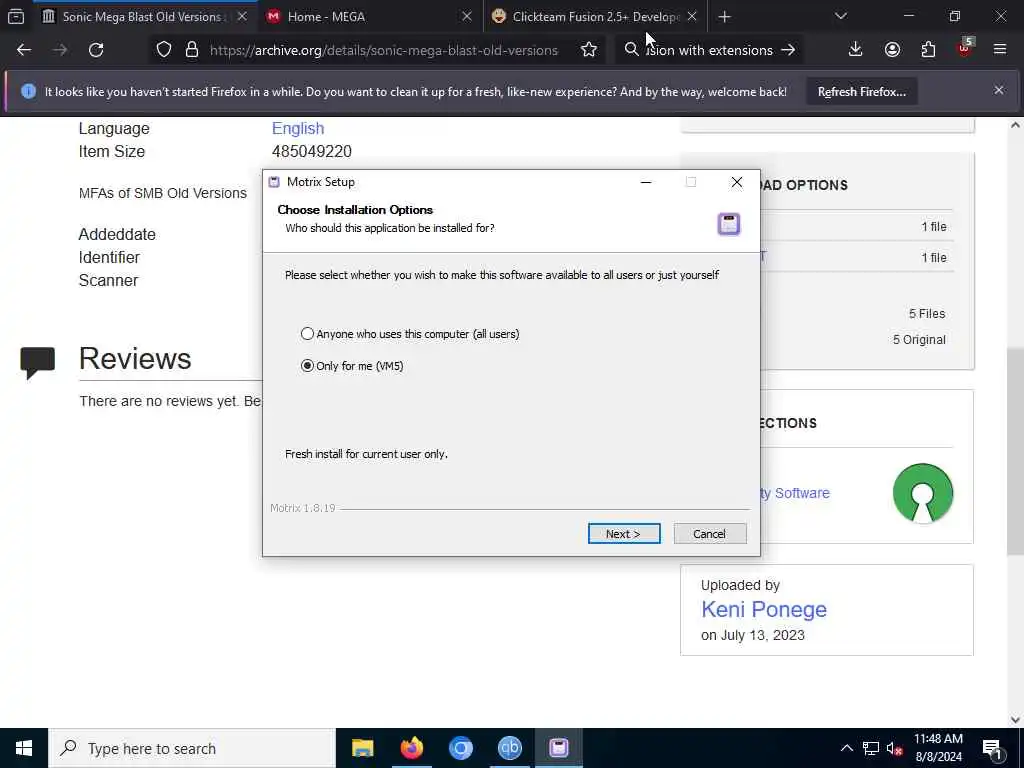Open Windows Start menu
This screenshot has height=768, width=1024.
(x=24, y=748)
